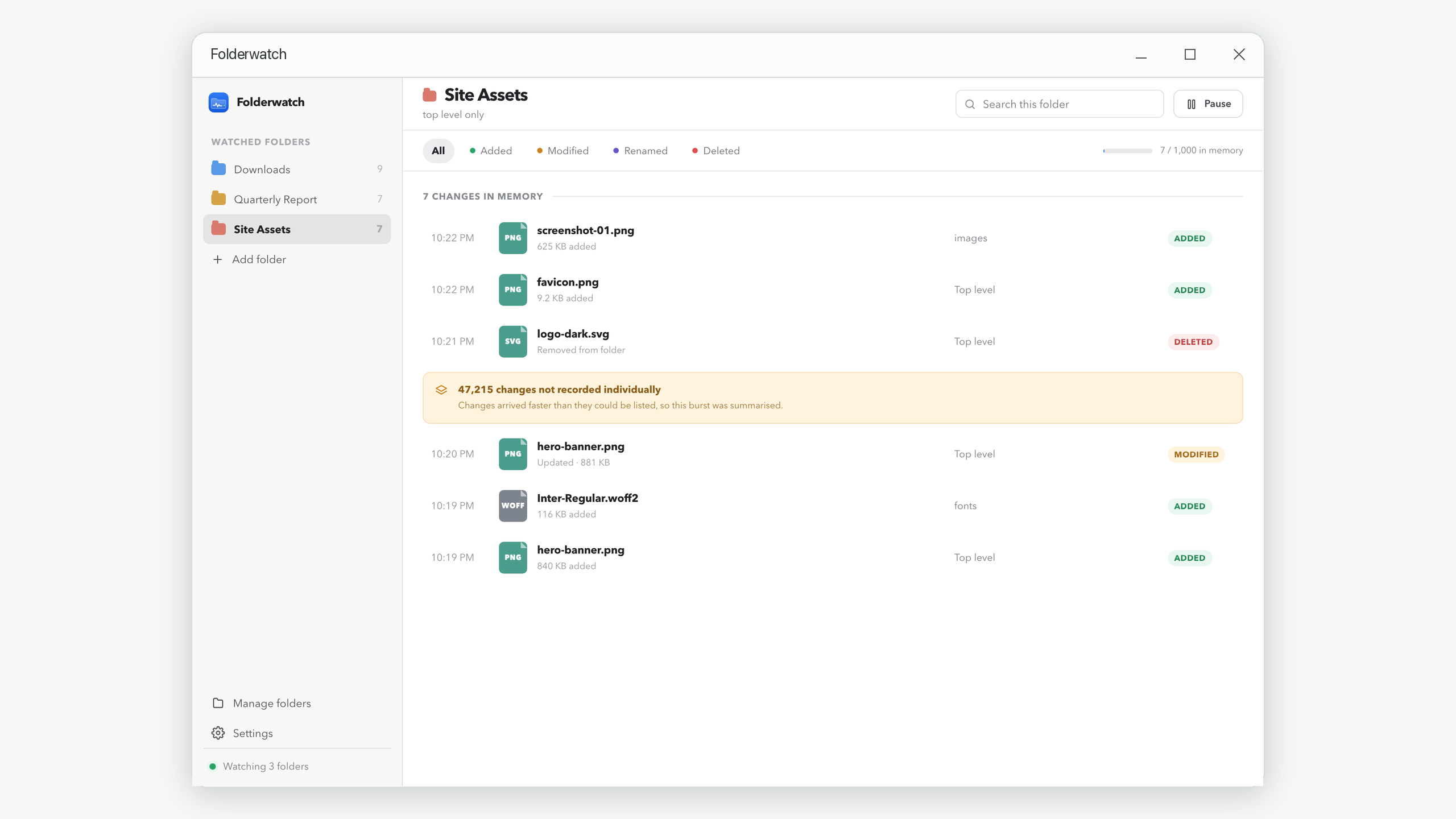The height and width of the screenshot is (819, 1456).
Task: Click the Settings gear icon
Action: coord(218,733)
